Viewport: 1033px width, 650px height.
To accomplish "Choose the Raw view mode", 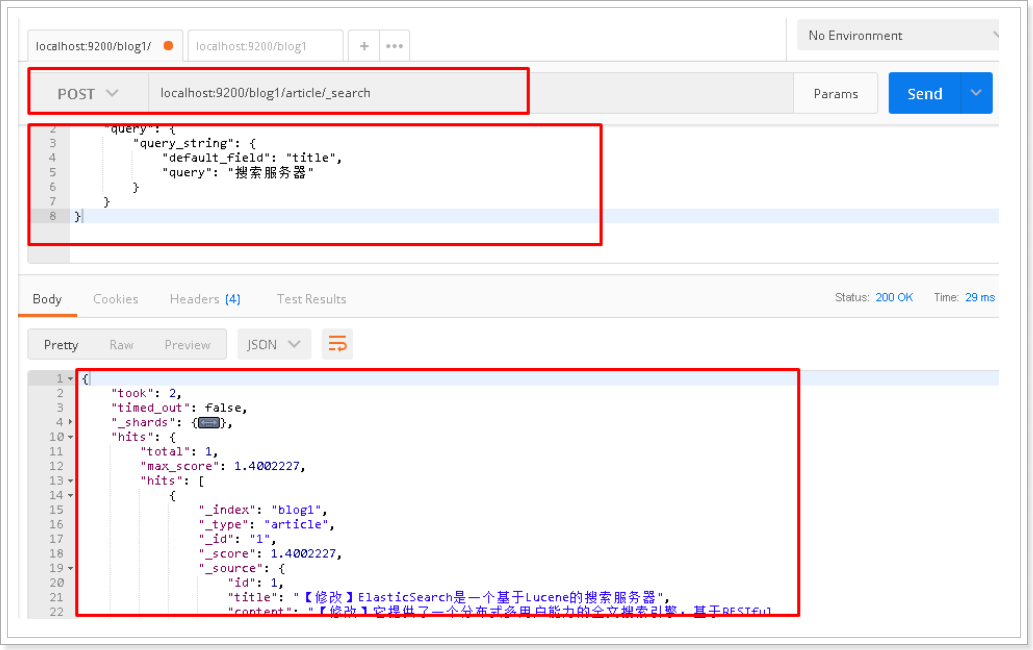I will [x=121, y=344].
